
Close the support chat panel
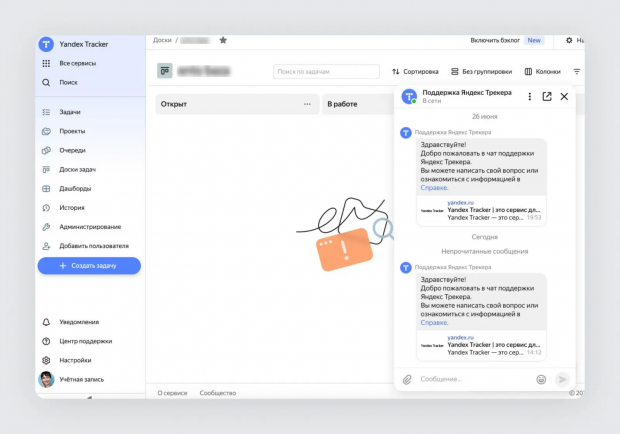pos(564,96)
